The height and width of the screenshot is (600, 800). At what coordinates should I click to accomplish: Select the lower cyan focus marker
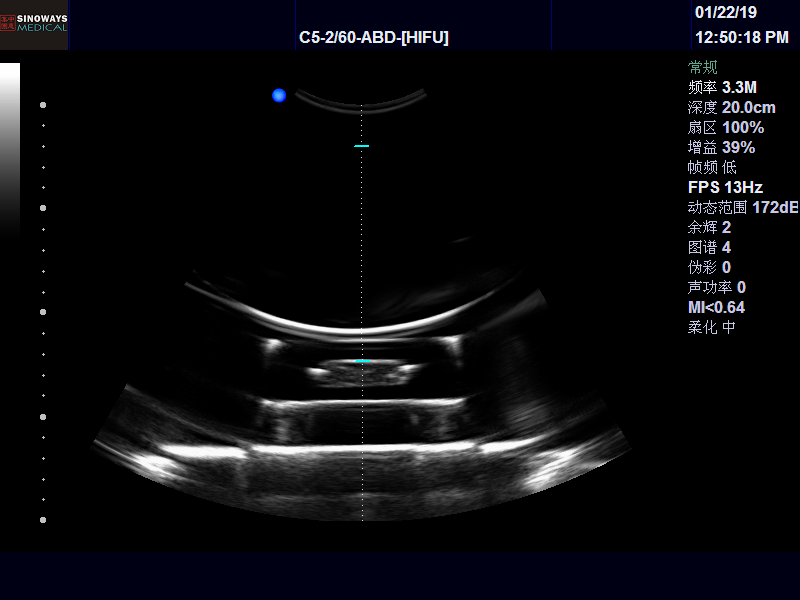tap(362, 361)
